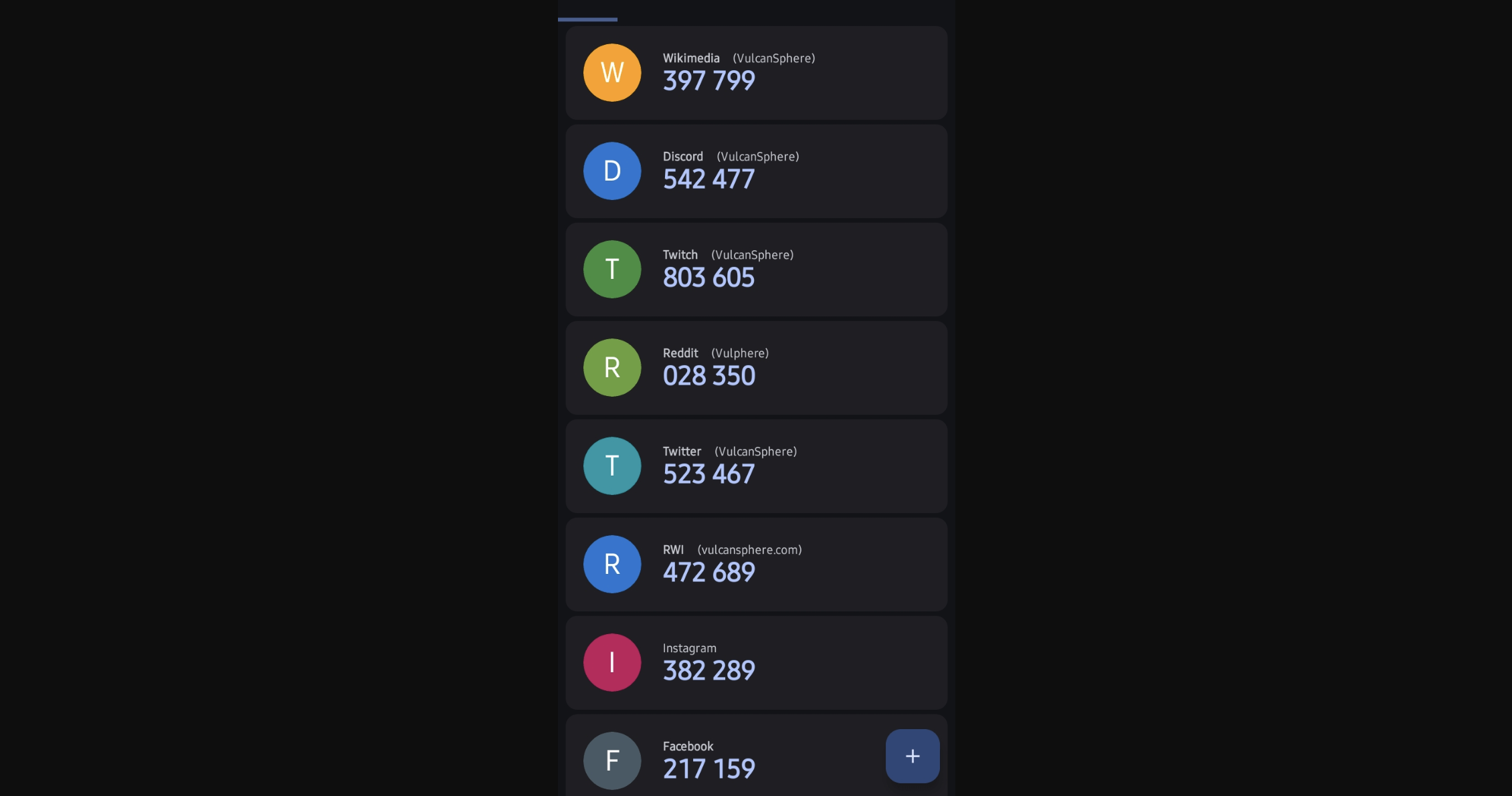Click the teal T avatar for Twitter

point(612,466)
